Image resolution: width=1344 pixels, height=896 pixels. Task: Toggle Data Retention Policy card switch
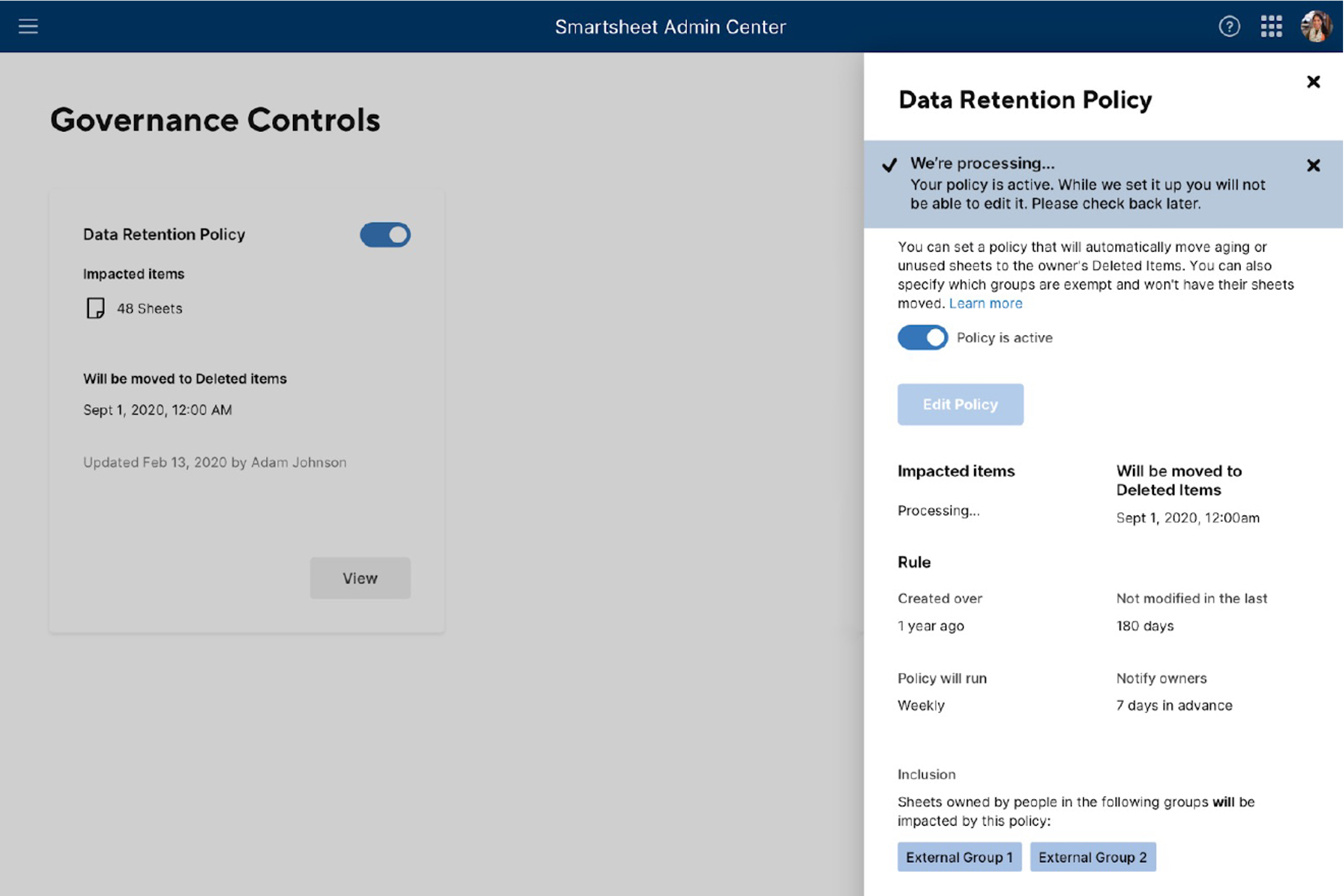coord(384,235)
